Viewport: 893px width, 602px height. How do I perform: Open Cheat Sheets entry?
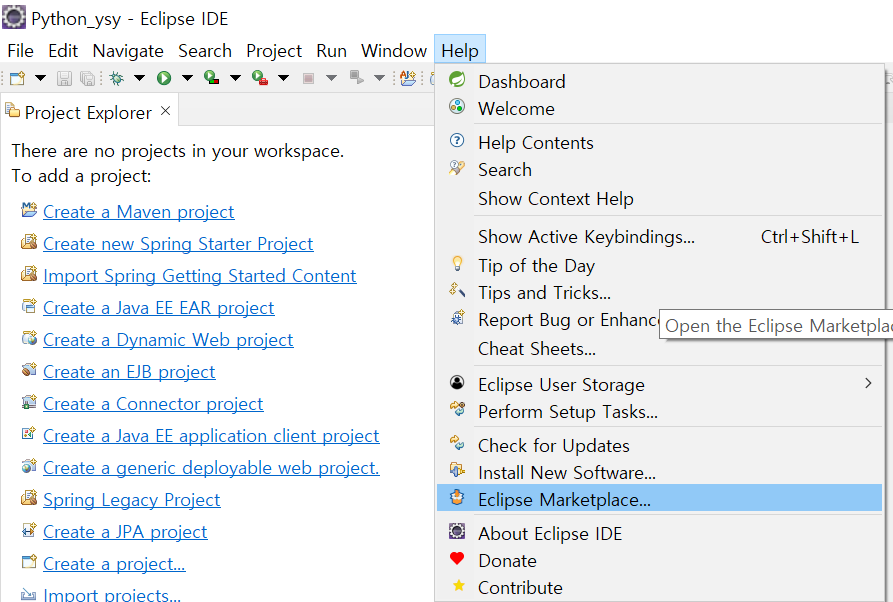659,349
